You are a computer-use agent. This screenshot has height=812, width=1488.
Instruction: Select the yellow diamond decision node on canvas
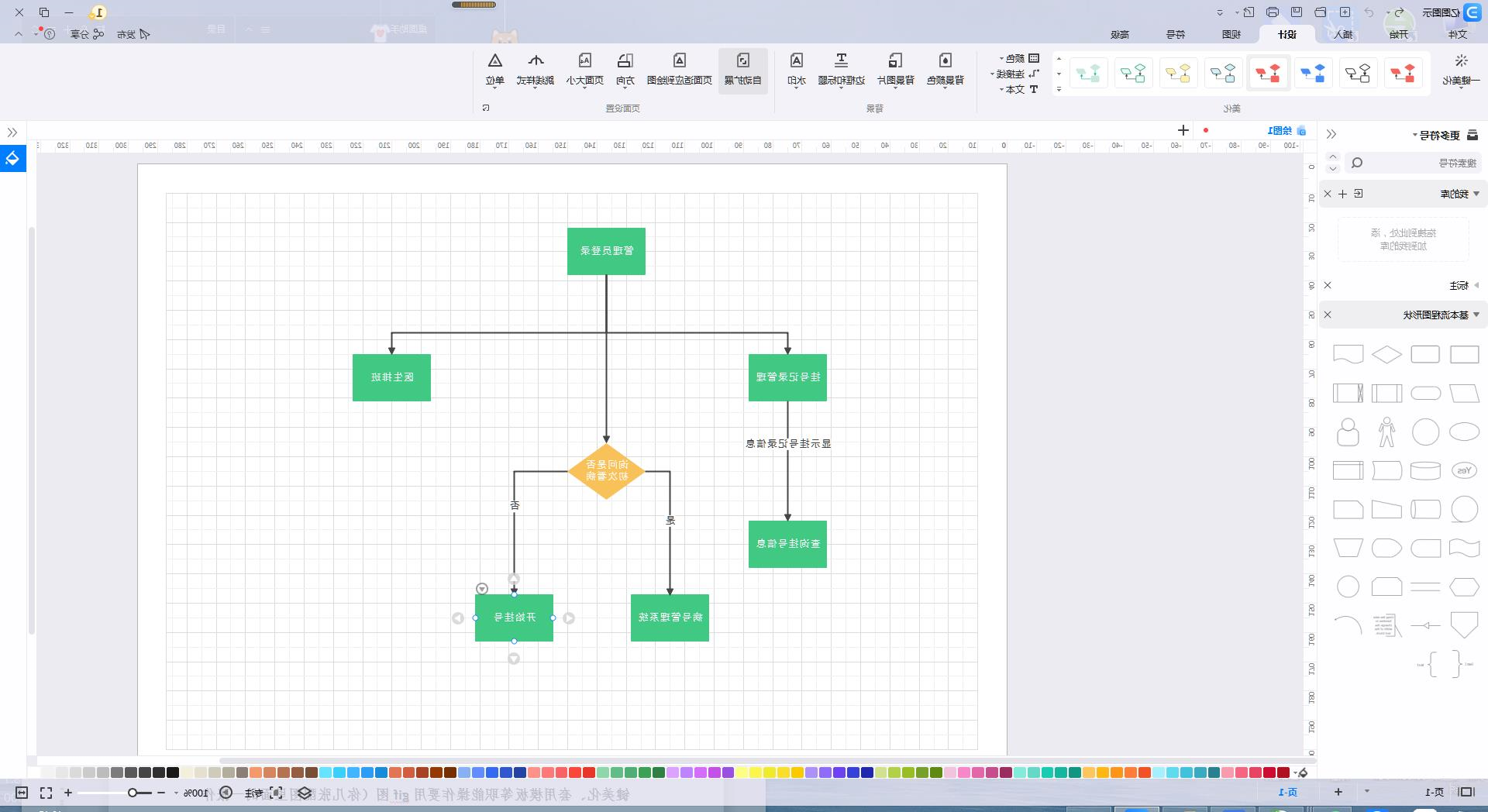pos(606,471)
